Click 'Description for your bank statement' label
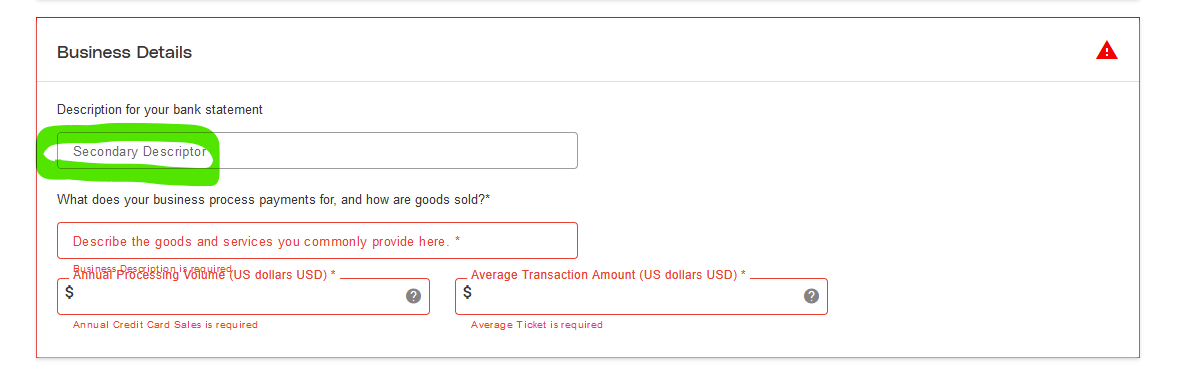Screen dimensions: 1183x372 coord(160,109)
